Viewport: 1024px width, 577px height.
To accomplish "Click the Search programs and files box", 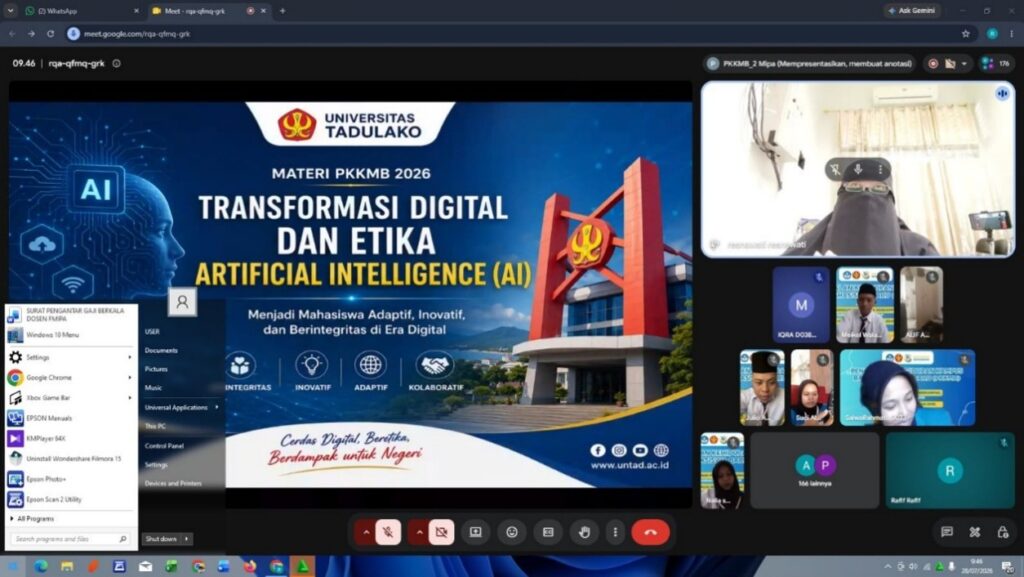I will click(x=71, y=538).
